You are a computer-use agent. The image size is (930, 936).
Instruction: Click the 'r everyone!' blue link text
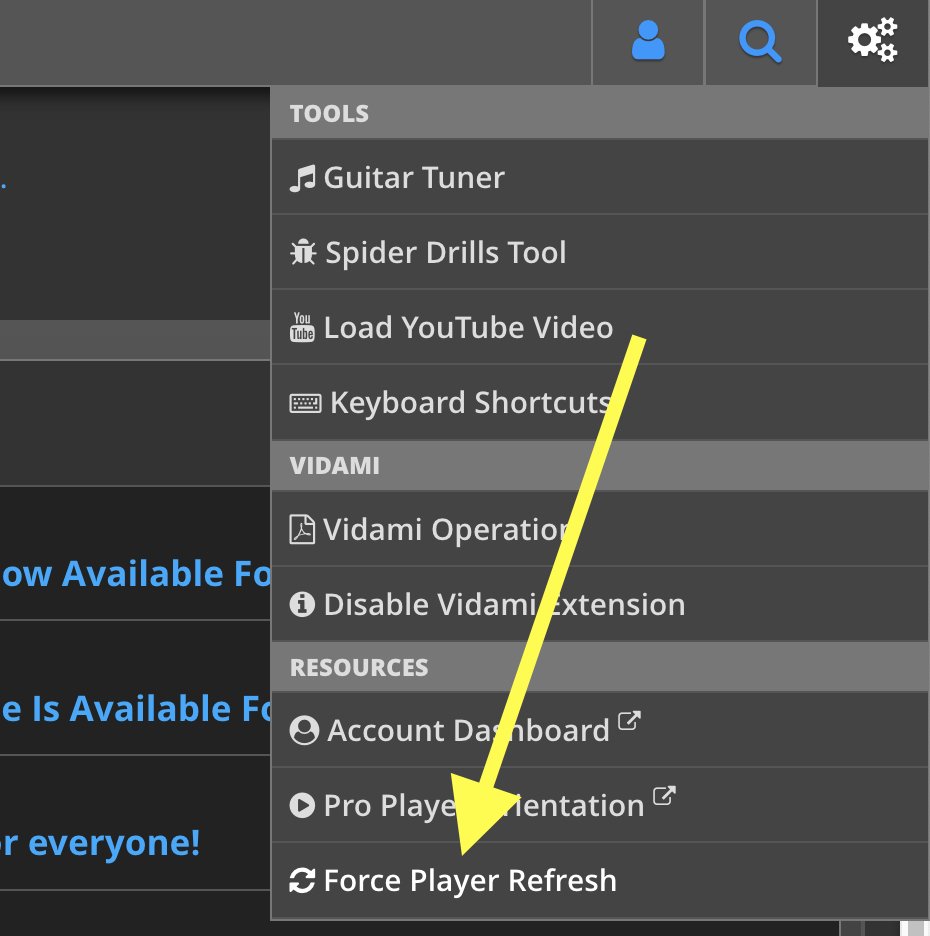(100, 842)
